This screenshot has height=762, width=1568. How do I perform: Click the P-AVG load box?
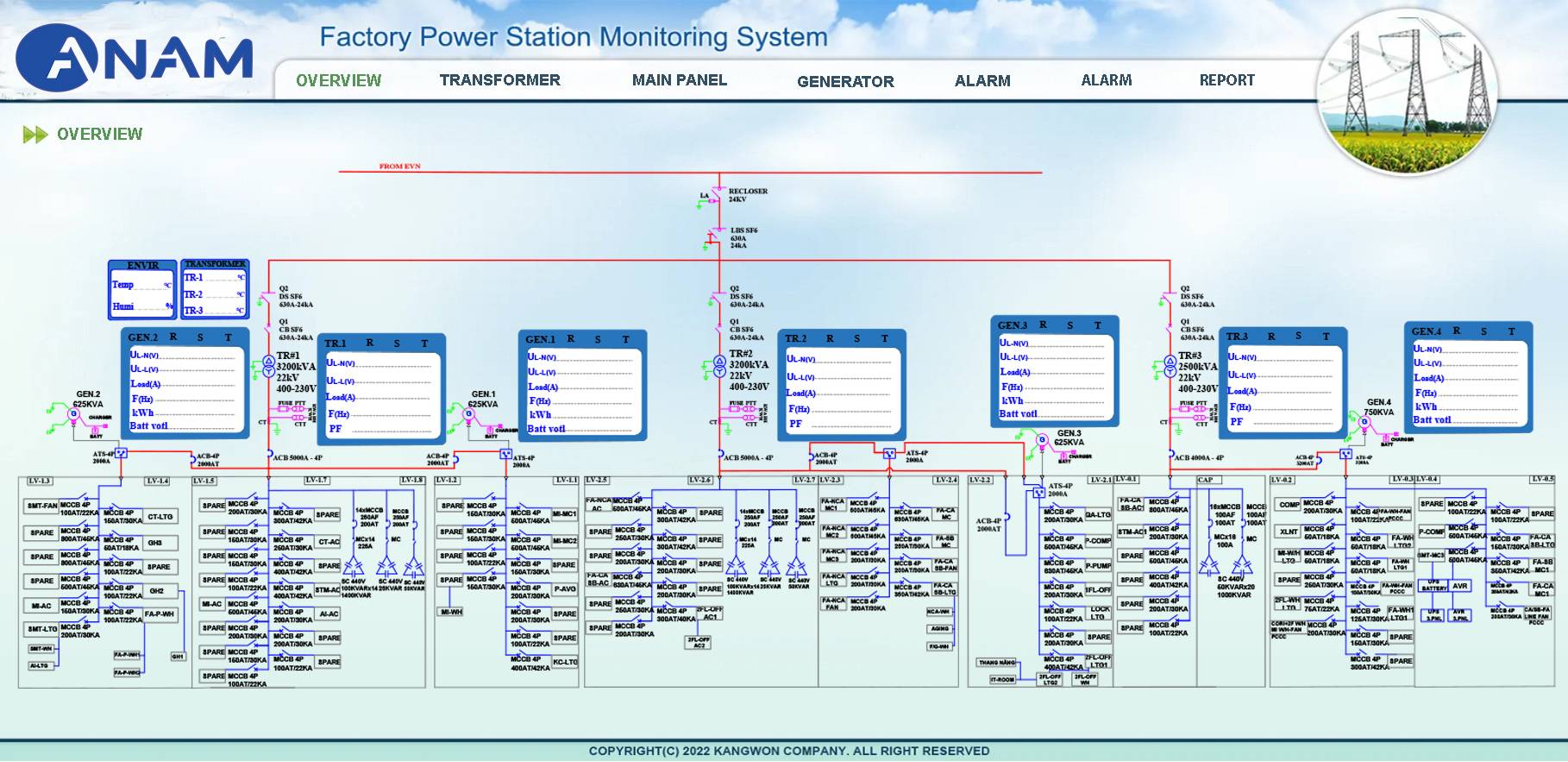pos(564,589)
